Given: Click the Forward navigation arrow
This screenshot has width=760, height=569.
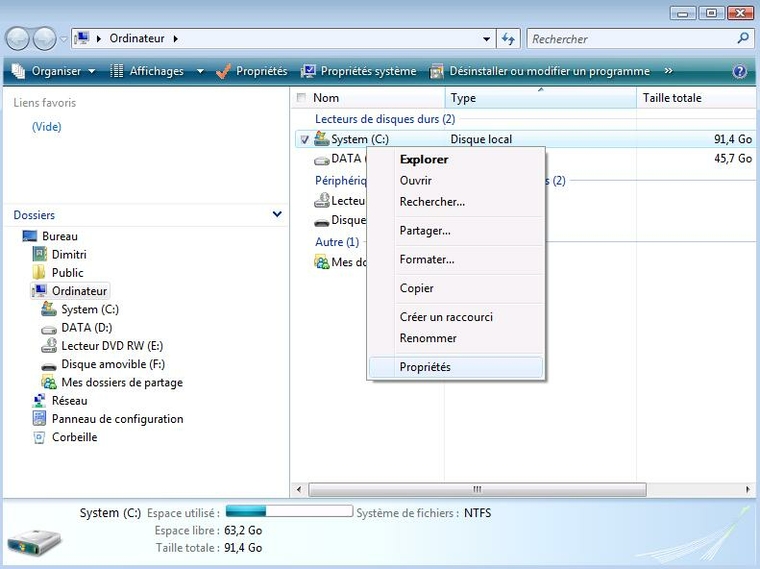Looking at the screenshot, I should pos(45,38).
